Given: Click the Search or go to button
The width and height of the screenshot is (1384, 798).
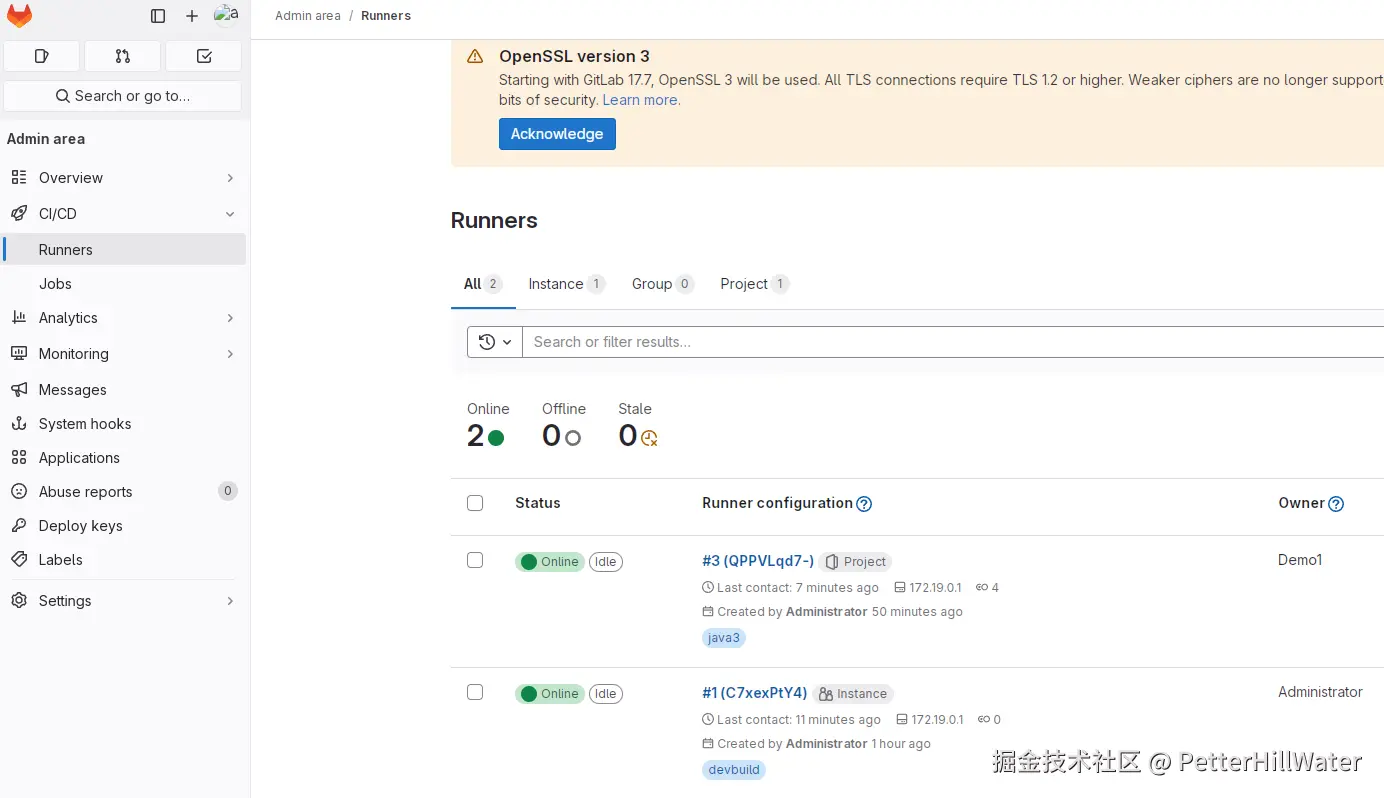Looking at the screenshot, I should coord(123,96).
